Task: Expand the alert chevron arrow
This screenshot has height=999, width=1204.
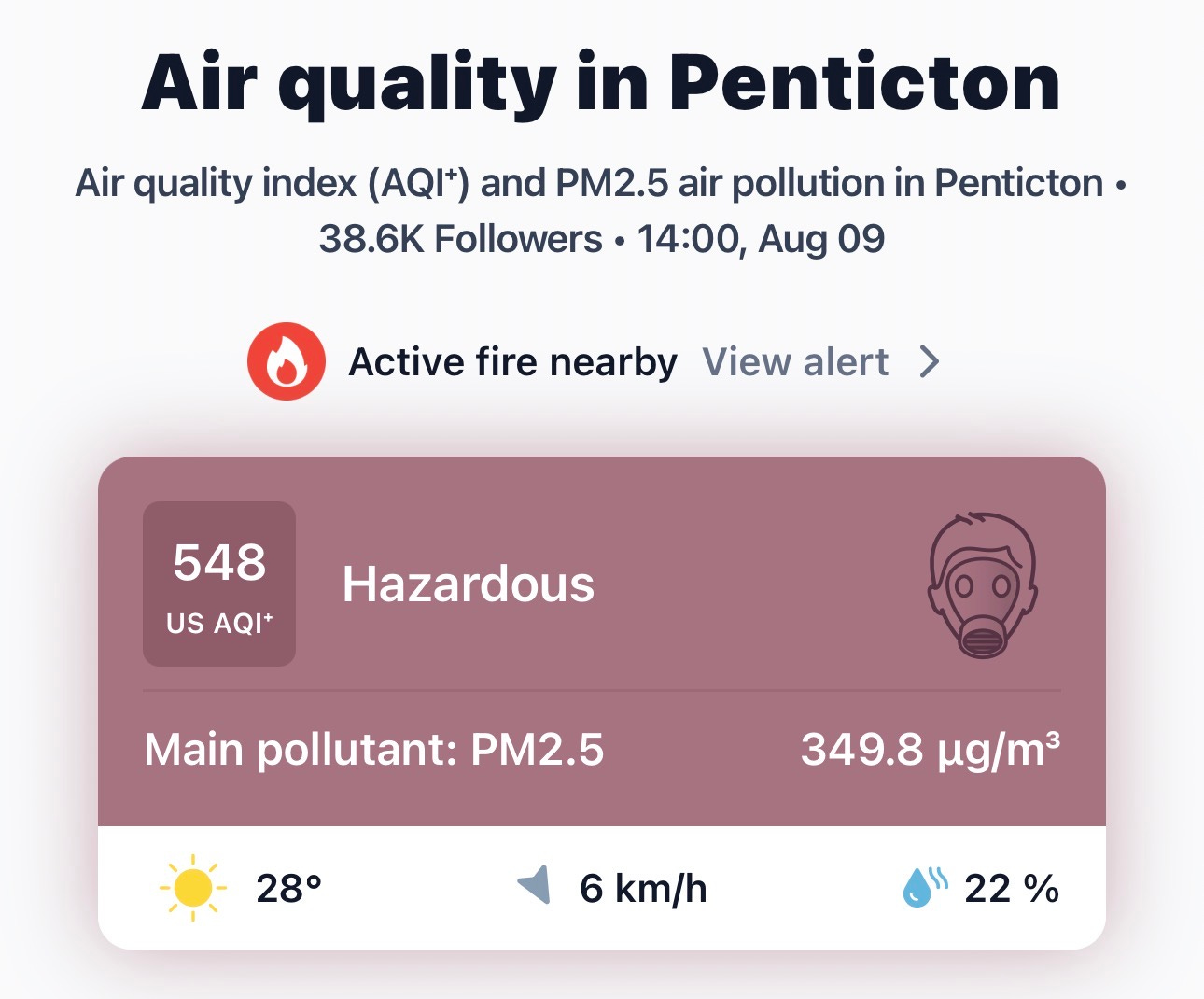Action: coord(929,361)
